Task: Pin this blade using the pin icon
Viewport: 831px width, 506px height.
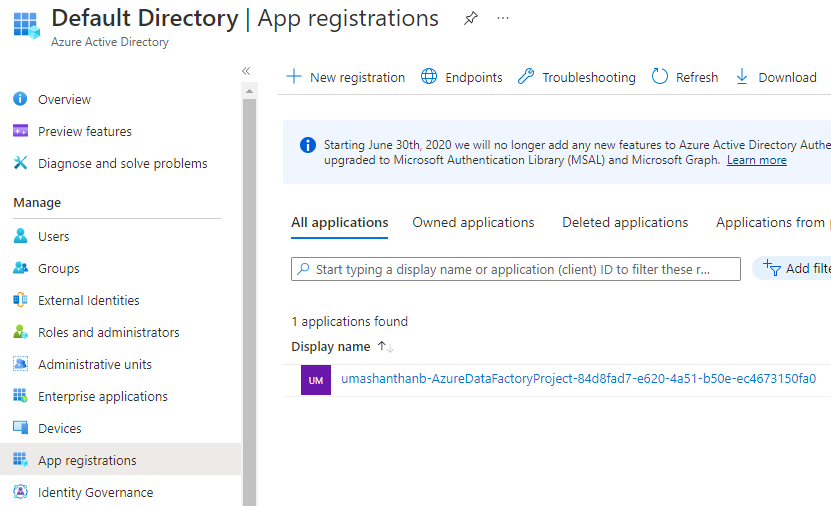Action: tap(471, 19)
